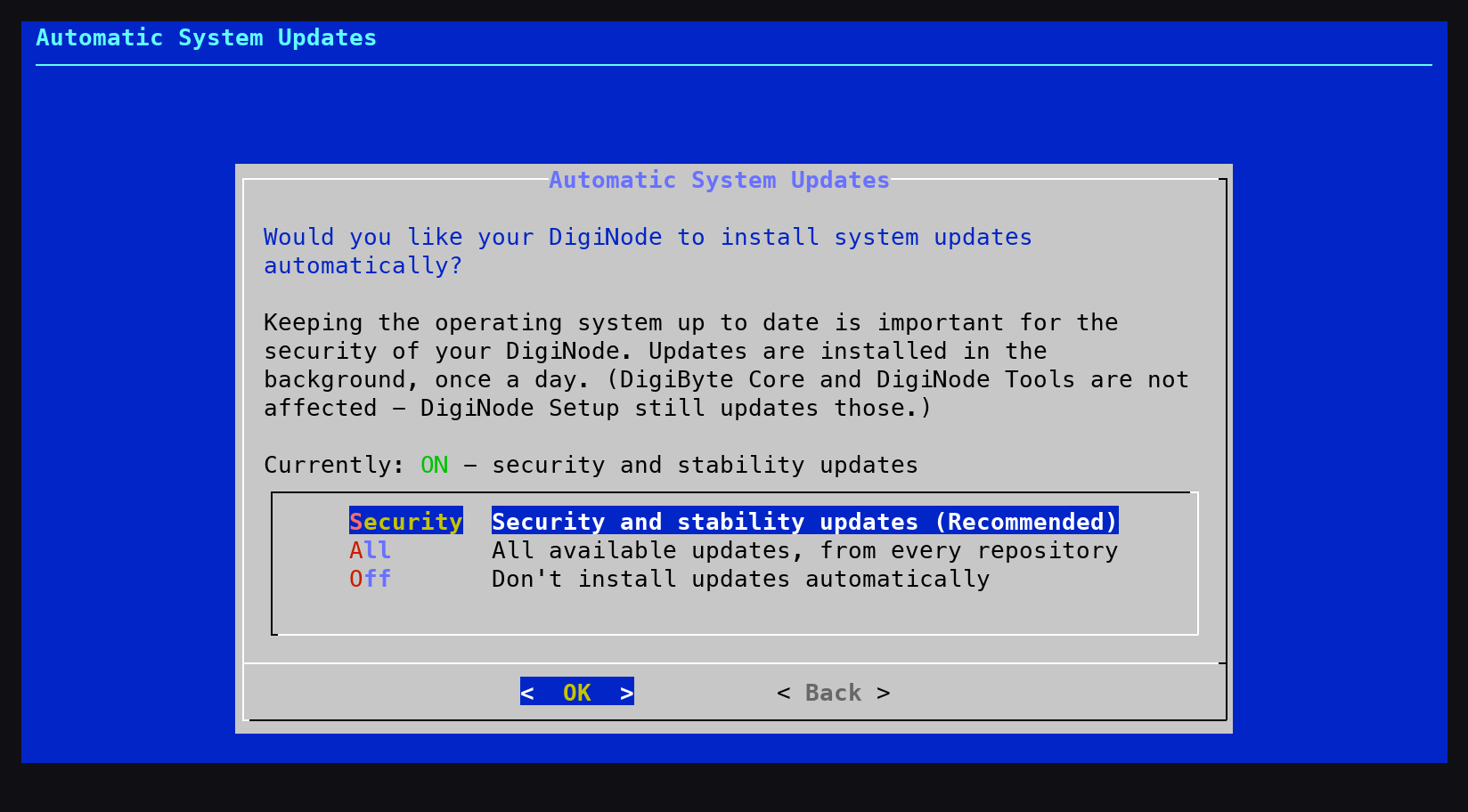Go back using the Back button
This screenshot has height=812, width=1468.
click(x=834, y=693)
